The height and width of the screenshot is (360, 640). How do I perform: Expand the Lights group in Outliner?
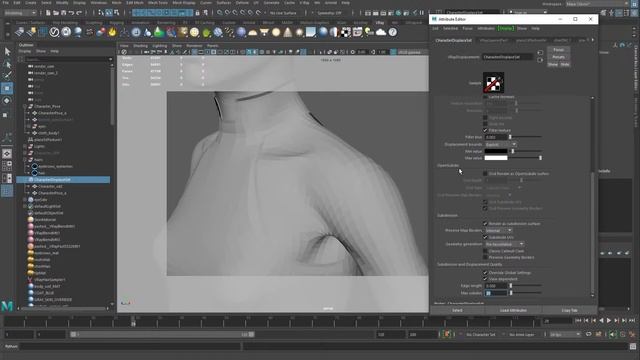[25, 147]
